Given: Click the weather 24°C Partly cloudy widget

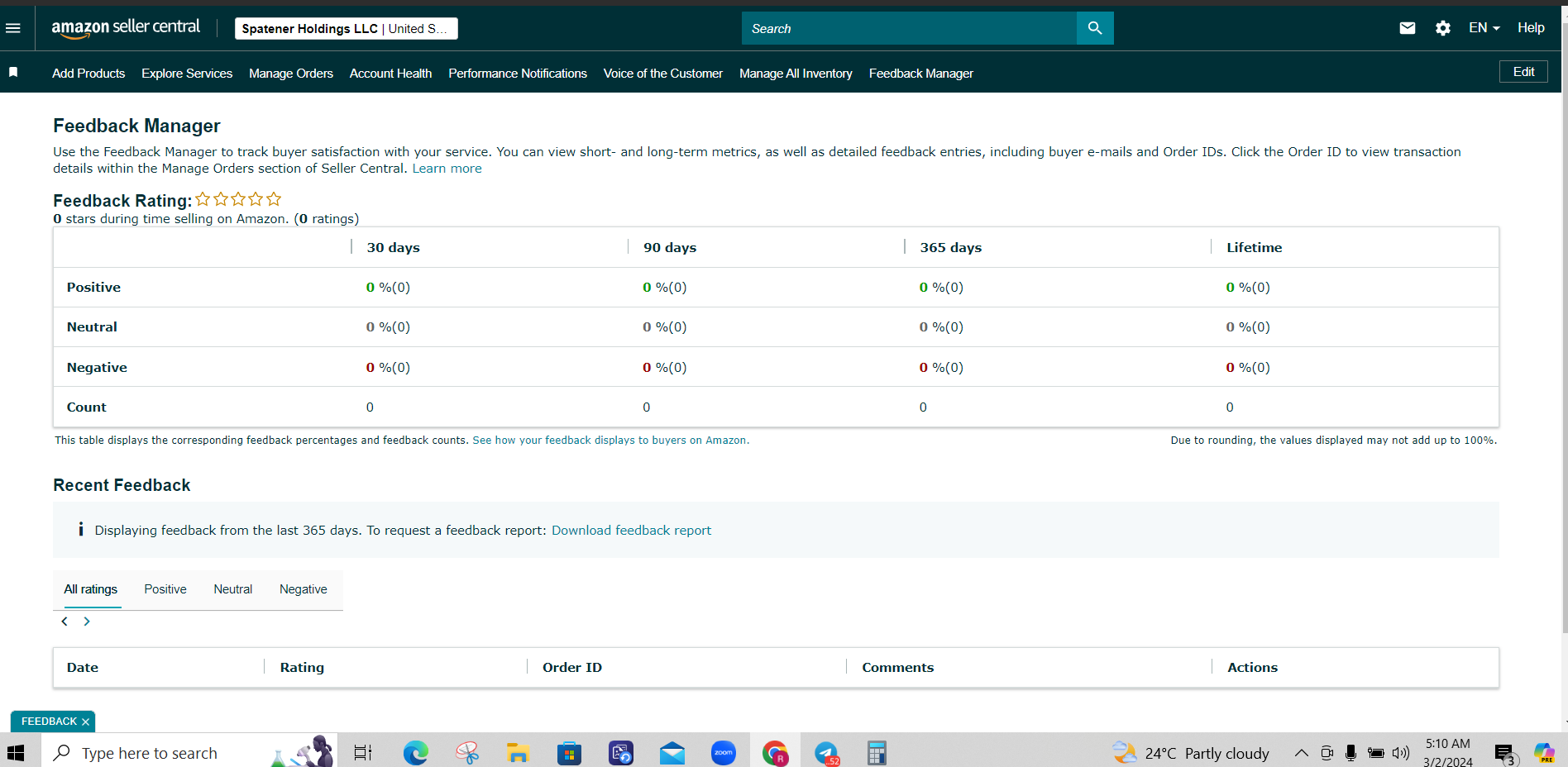Looking at the screenshot, I should coord(1191,753).
